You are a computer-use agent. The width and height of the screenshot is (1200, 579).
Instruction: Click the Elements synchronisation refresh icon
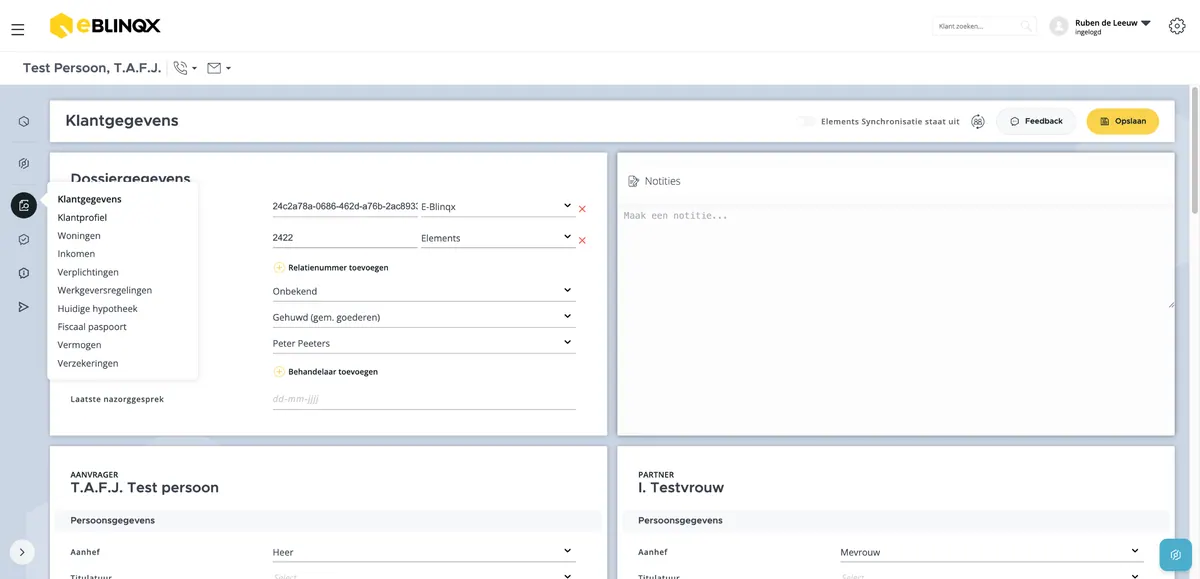click(978, 121)
